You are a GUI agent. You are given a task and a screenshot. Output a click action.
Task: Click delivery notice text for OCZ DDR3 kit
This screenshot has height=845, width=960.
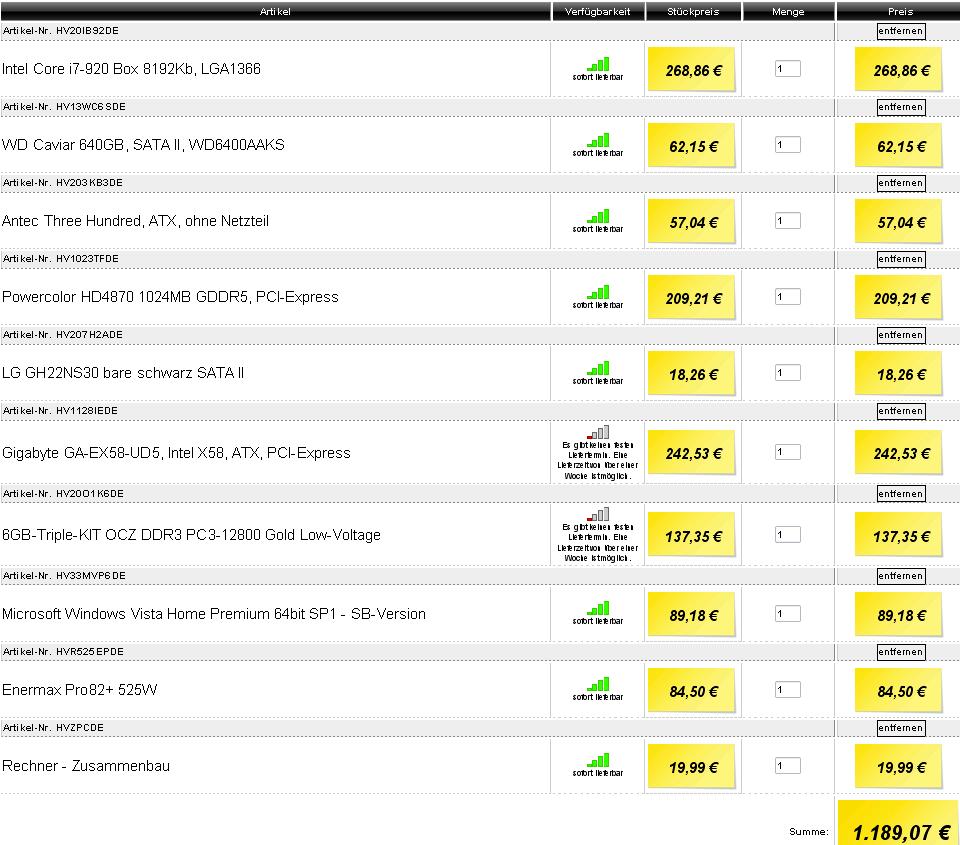(x=598, y=543)
